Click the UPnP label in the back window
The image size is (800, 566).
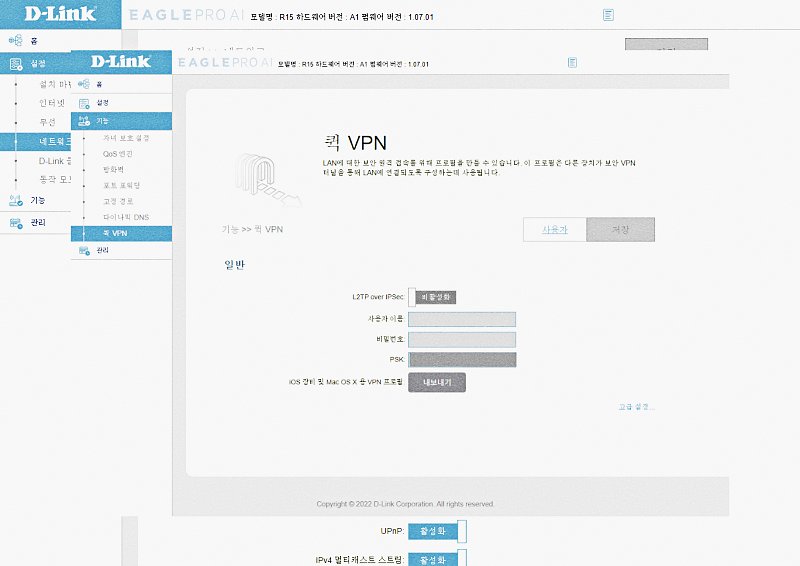392,531
